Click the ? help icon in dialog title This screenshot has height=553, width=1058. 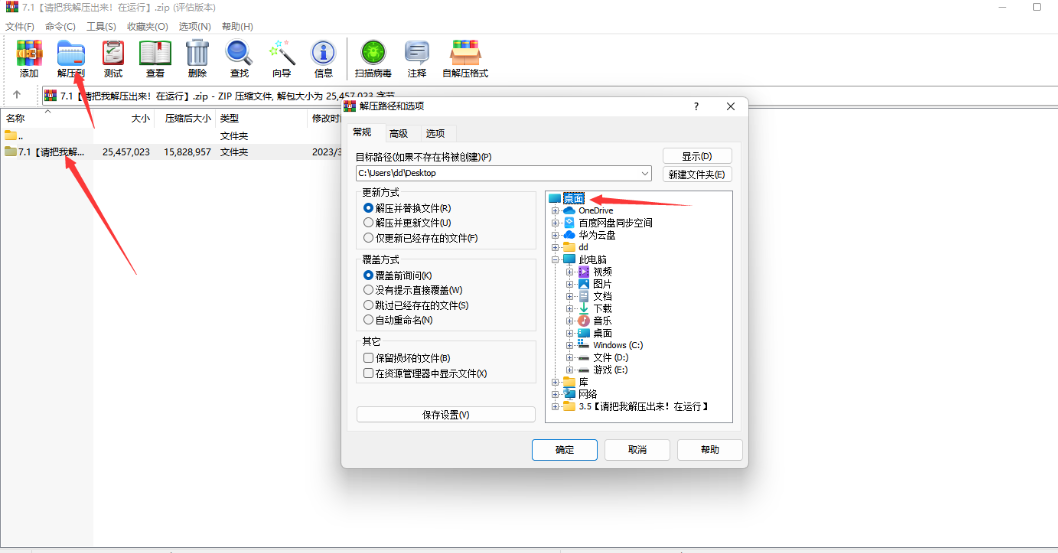[x=696, y=106]
